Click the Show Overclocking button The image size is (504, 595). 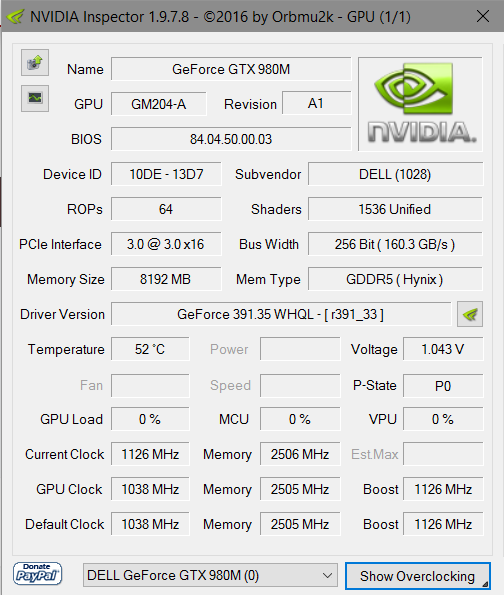pyautogui.click(x=417, y=576)
